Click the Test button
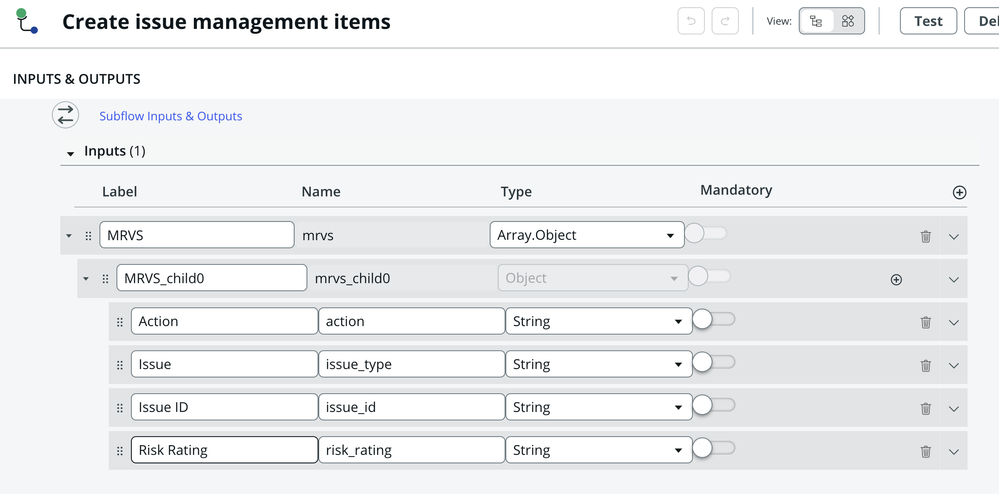Screen dimensions: 999x494 pyautogui.click(x=928, y=21)
